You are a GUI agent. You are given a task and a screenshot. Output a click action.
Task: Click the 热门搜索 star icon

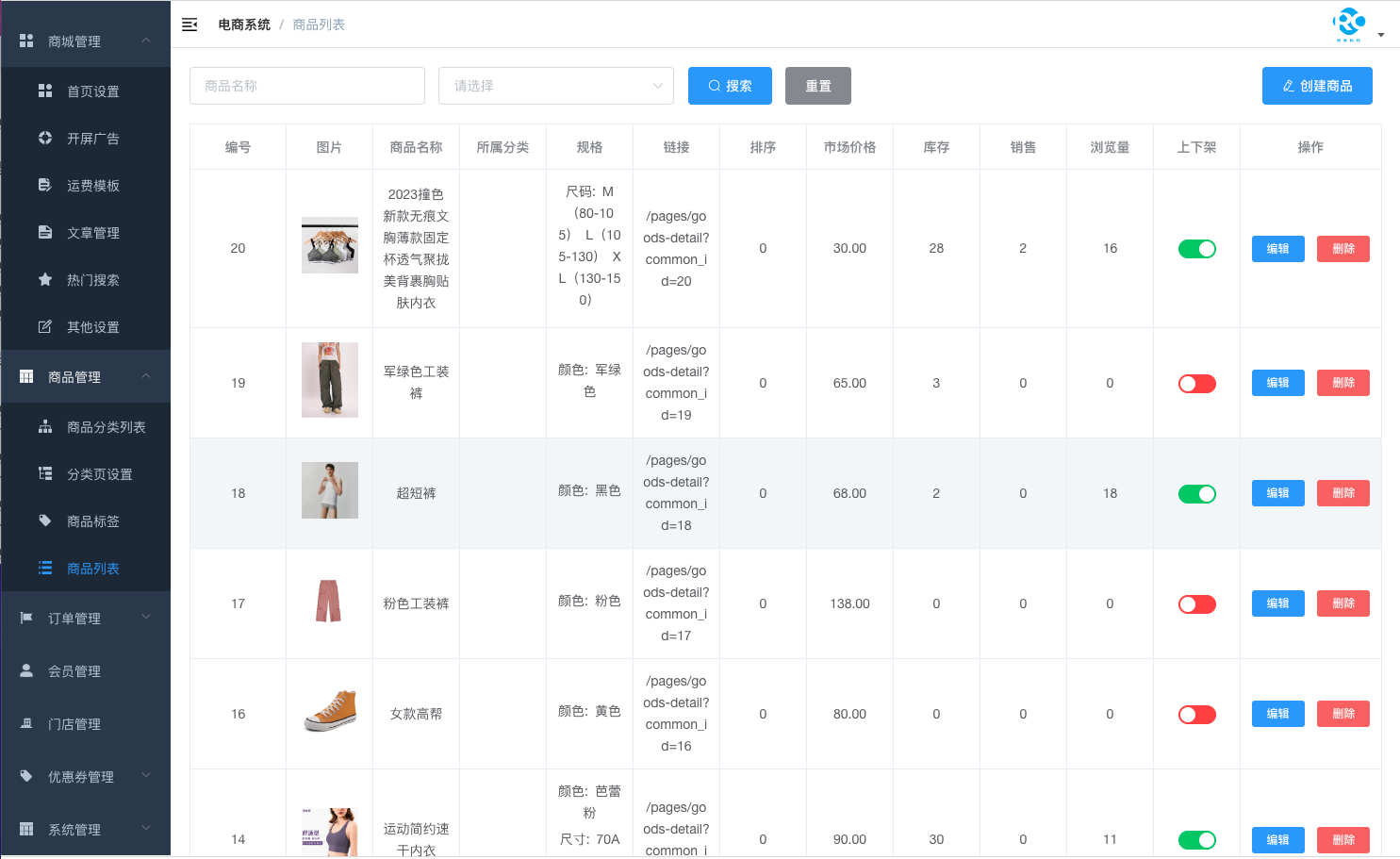tap(45, 279)
